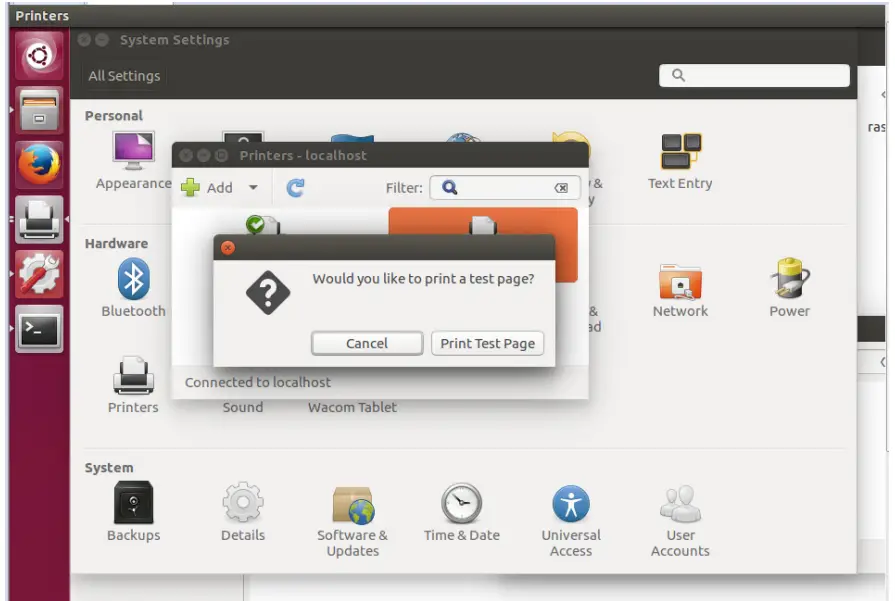Screen dimensions: 895x601
Task: Click the Add printer button
Action: click(207, 188)
